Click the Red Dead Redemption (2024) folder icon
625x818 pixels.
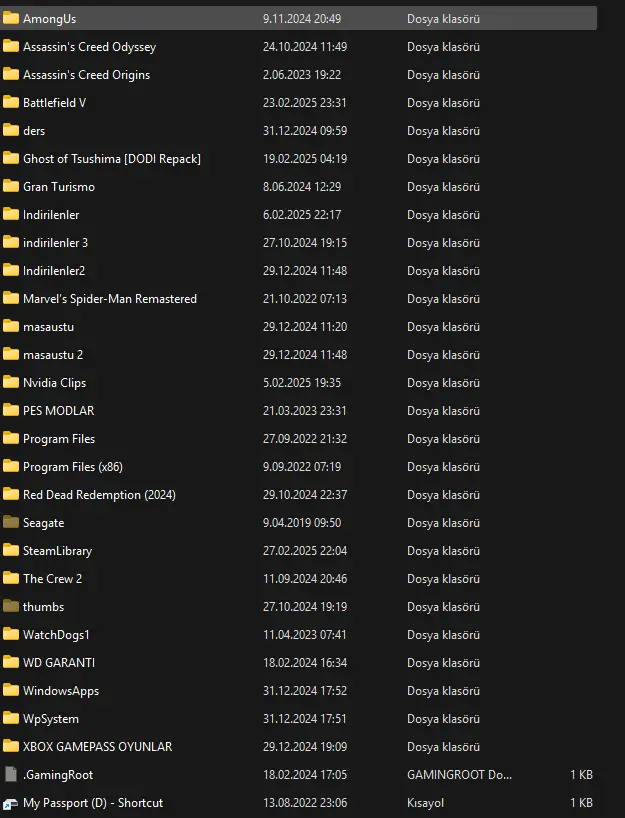click(11, 495)
